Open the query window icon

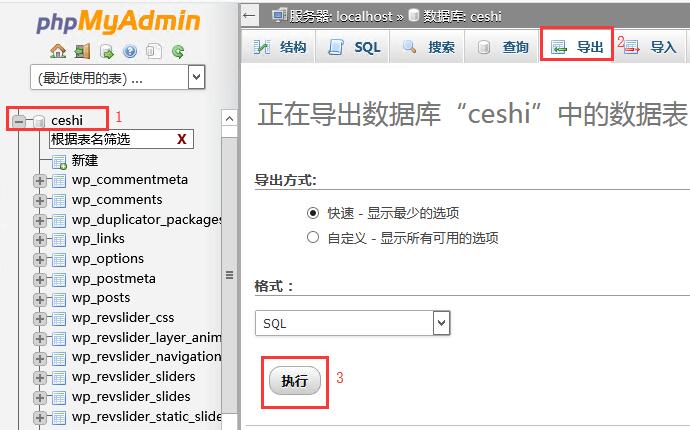click(x=105, y=51)
